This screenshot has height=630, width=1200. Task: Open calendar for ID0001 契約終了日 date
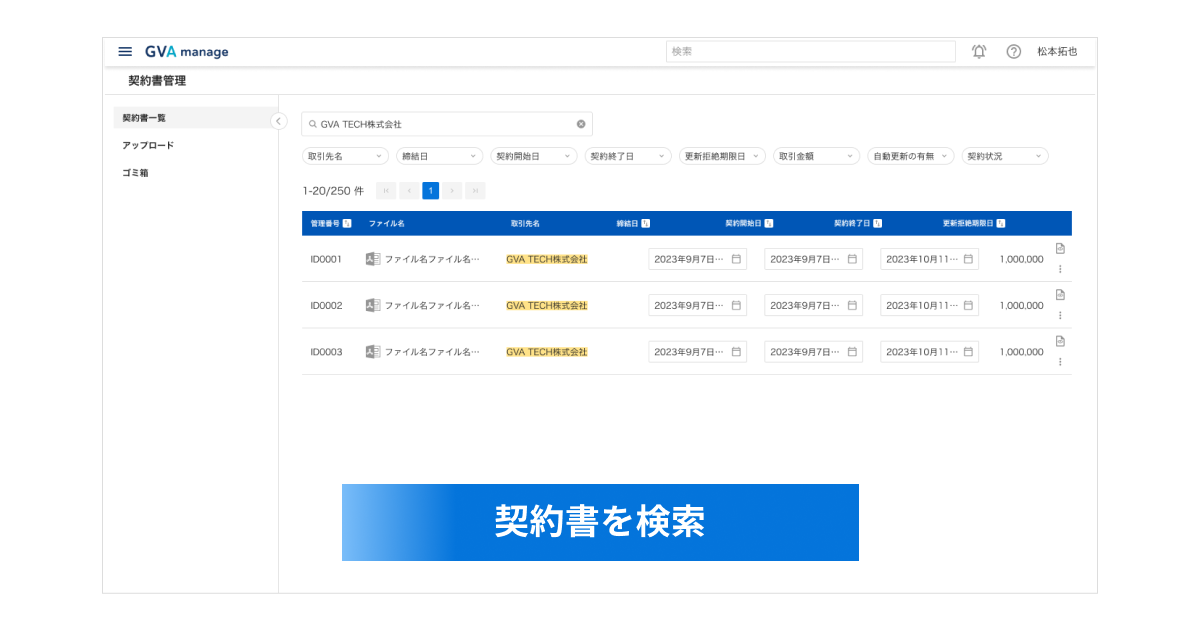click(x=968, y=259)
